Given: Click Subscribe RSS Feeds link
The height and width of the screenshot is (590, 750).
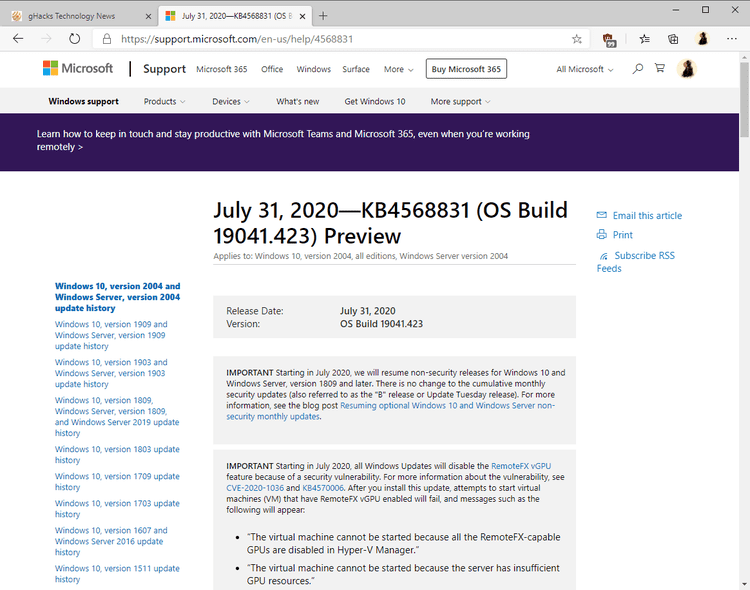Looking at the screenshot, I should pos(636,262).
